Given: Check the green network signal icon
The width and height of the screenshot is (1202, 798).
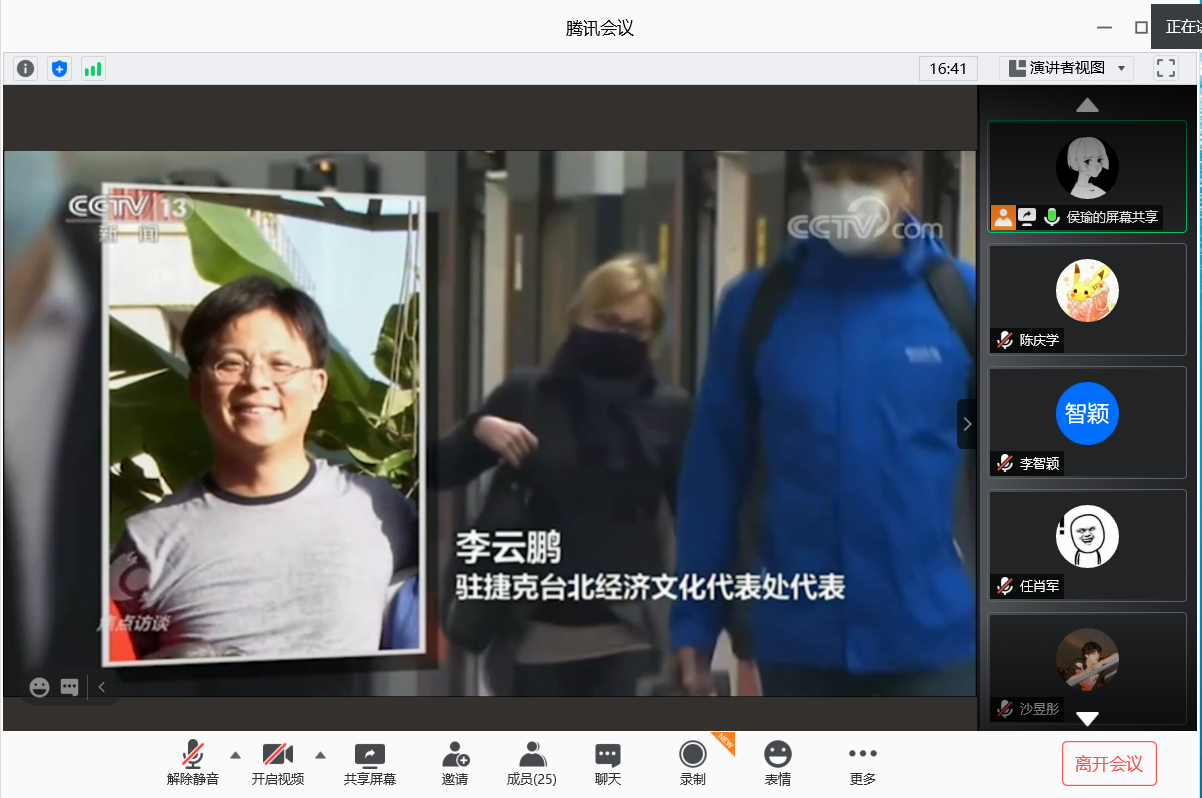Looking at the screenshot, I should (x=93, y=69).
